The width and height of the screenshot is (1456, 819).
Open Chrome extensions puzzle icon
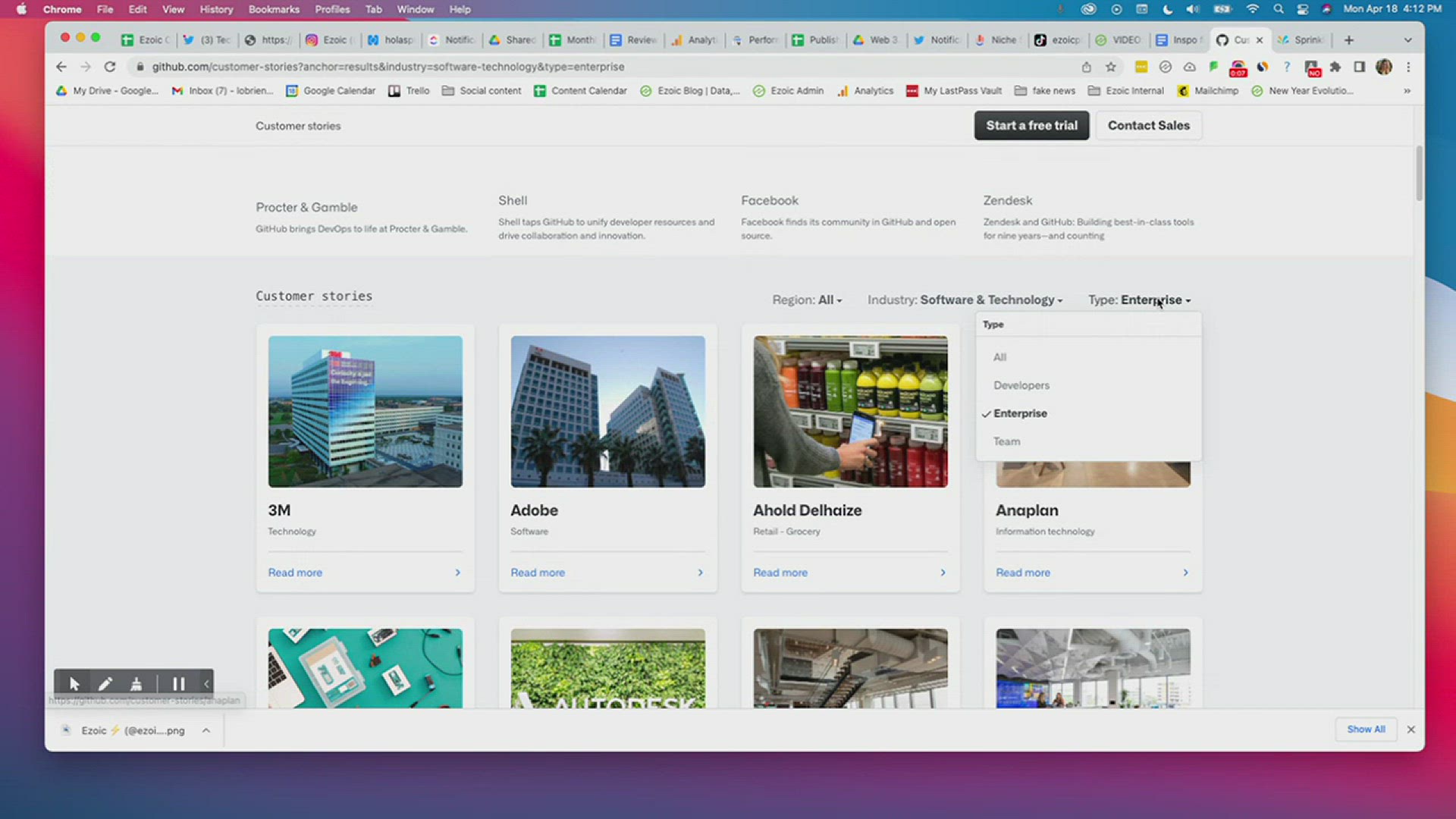pos(1335,67)
